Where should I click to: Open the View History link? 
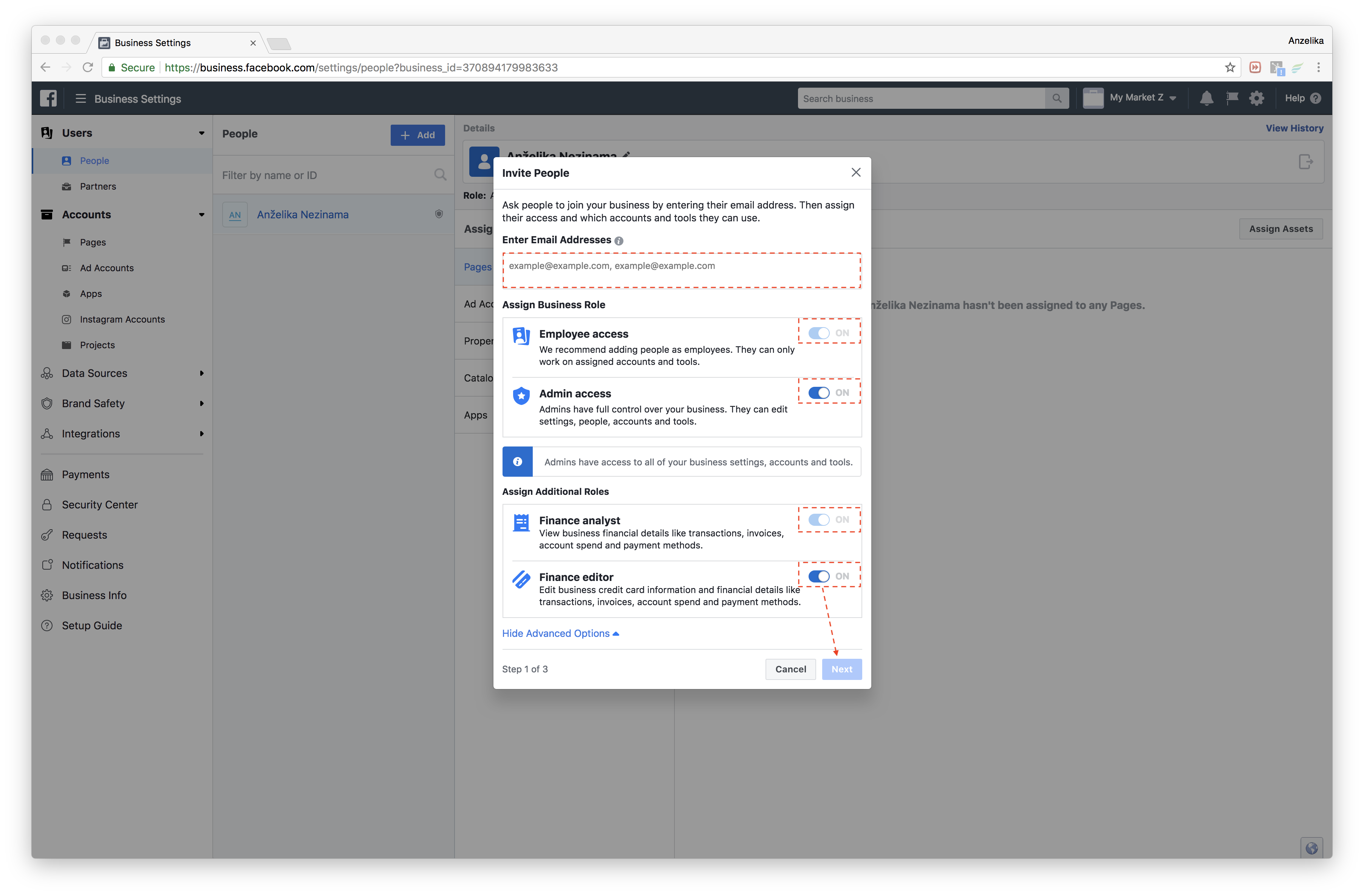(x=1294, y=128)
